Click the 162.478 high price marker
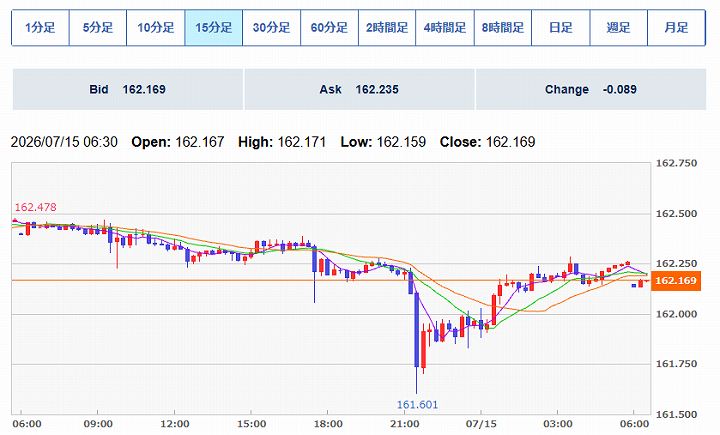720x435 pixels. click(x=36, y=207)
